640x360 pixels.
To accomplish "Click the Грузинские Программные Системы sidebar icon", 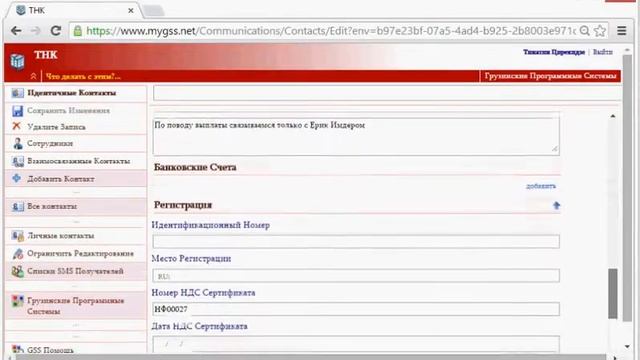I will [18, 301].
